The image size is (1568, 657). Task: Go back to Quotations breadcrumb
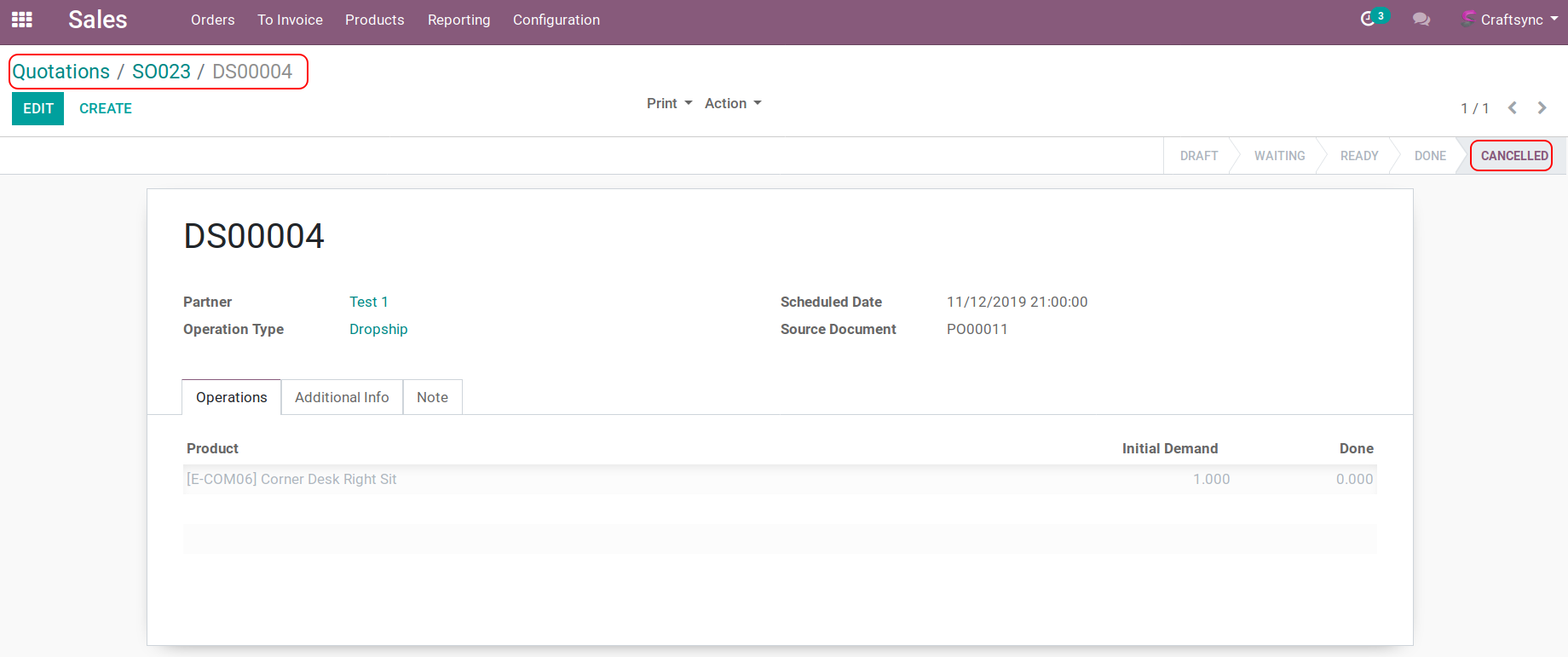(x=61, y=72)
